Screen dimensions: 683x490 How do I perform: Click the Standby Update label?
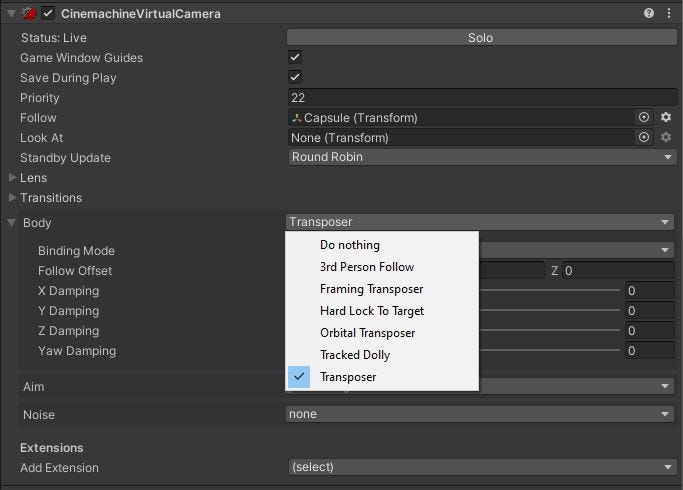point(65,158)
